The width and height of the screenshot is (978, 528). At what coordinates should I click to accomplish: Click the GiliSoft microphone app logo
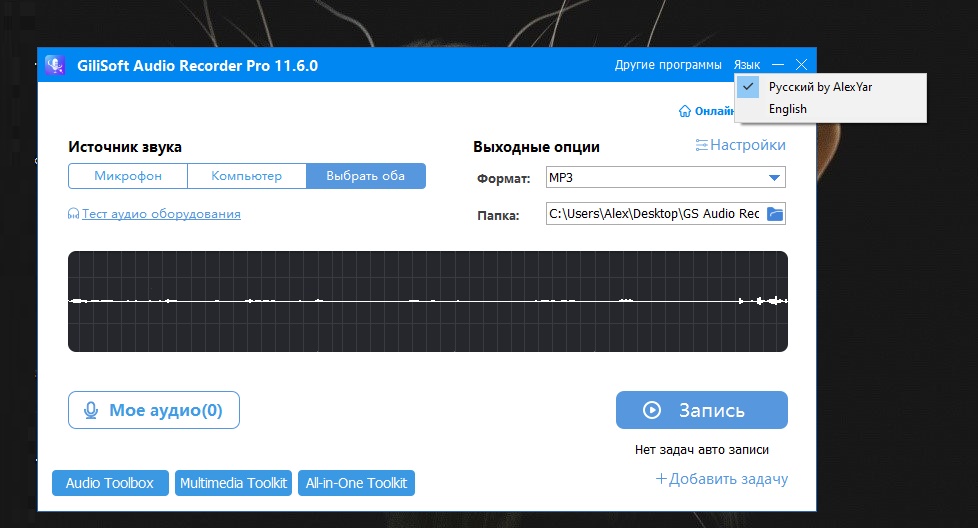pyautogui.click(x=55, y=65)
